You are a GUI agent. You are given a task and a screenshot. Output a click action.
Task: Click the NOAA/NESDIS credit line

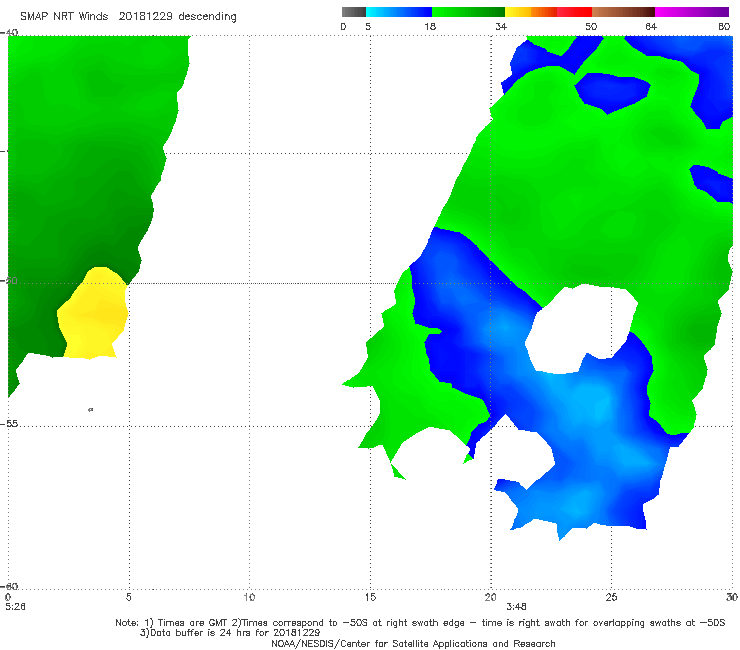coord(413,643)
